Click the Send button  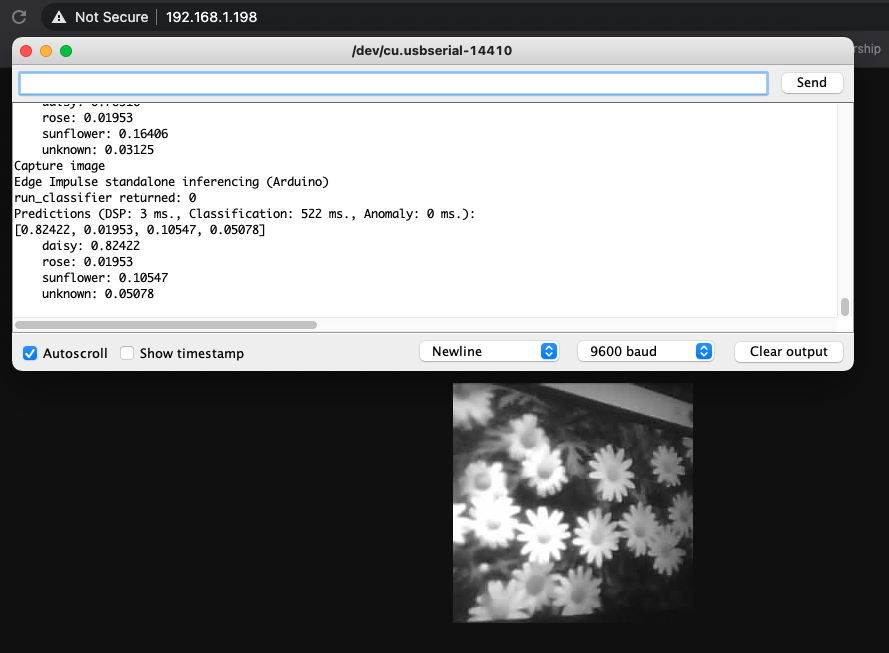click(811, 82)
